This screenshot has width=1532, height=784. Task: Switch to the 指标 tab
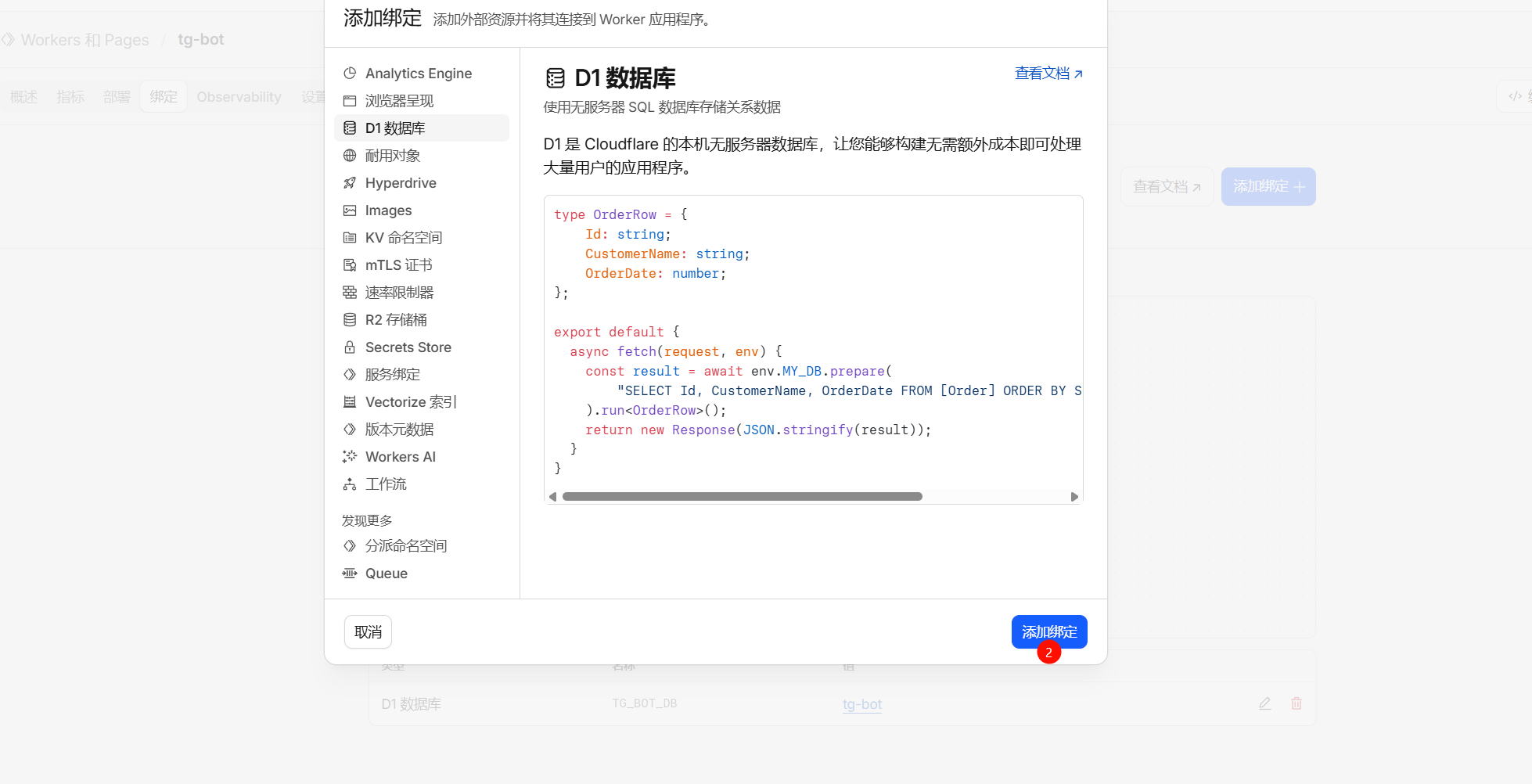70,96
